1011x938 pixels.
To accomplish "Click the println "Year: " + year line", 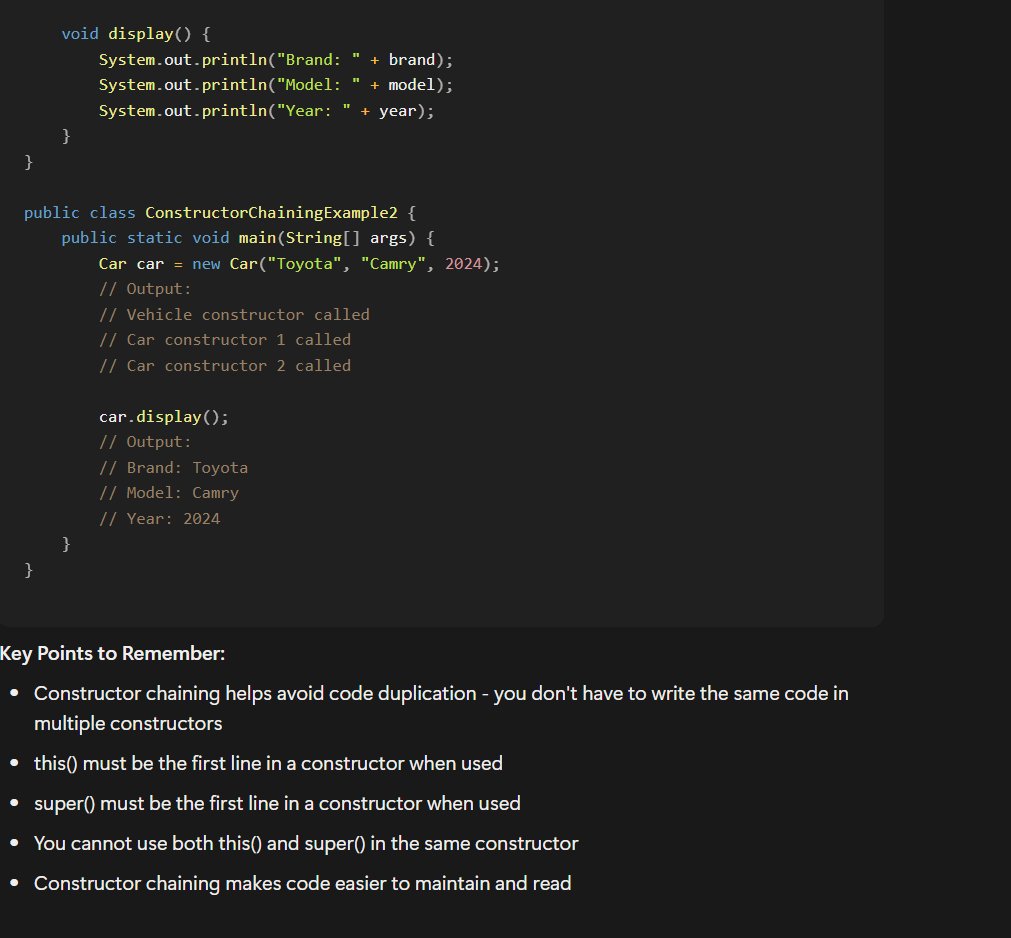I will click(x=266, y=110).
